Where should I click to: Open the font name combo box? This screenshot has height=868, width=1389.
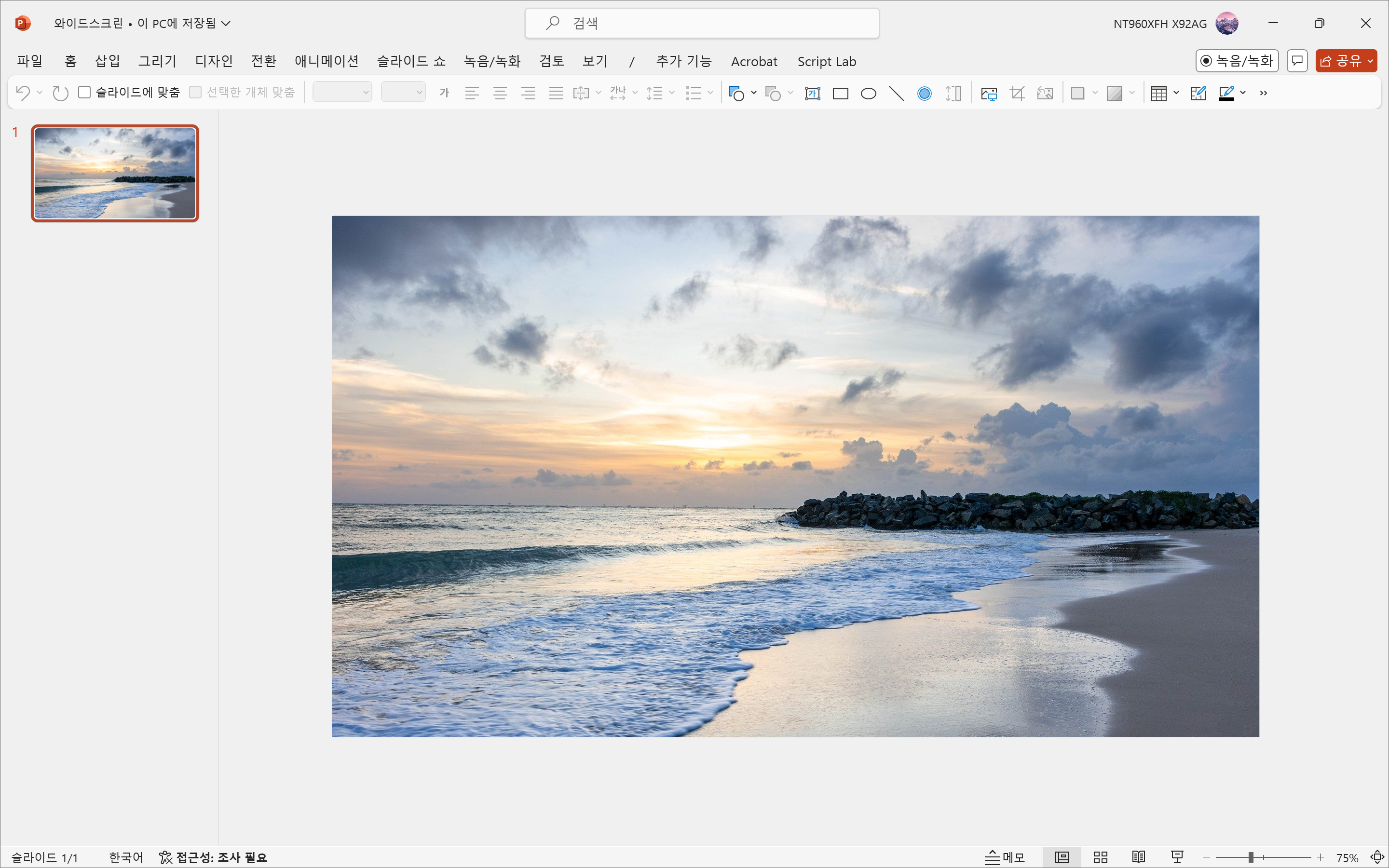[x=342, y=93]
